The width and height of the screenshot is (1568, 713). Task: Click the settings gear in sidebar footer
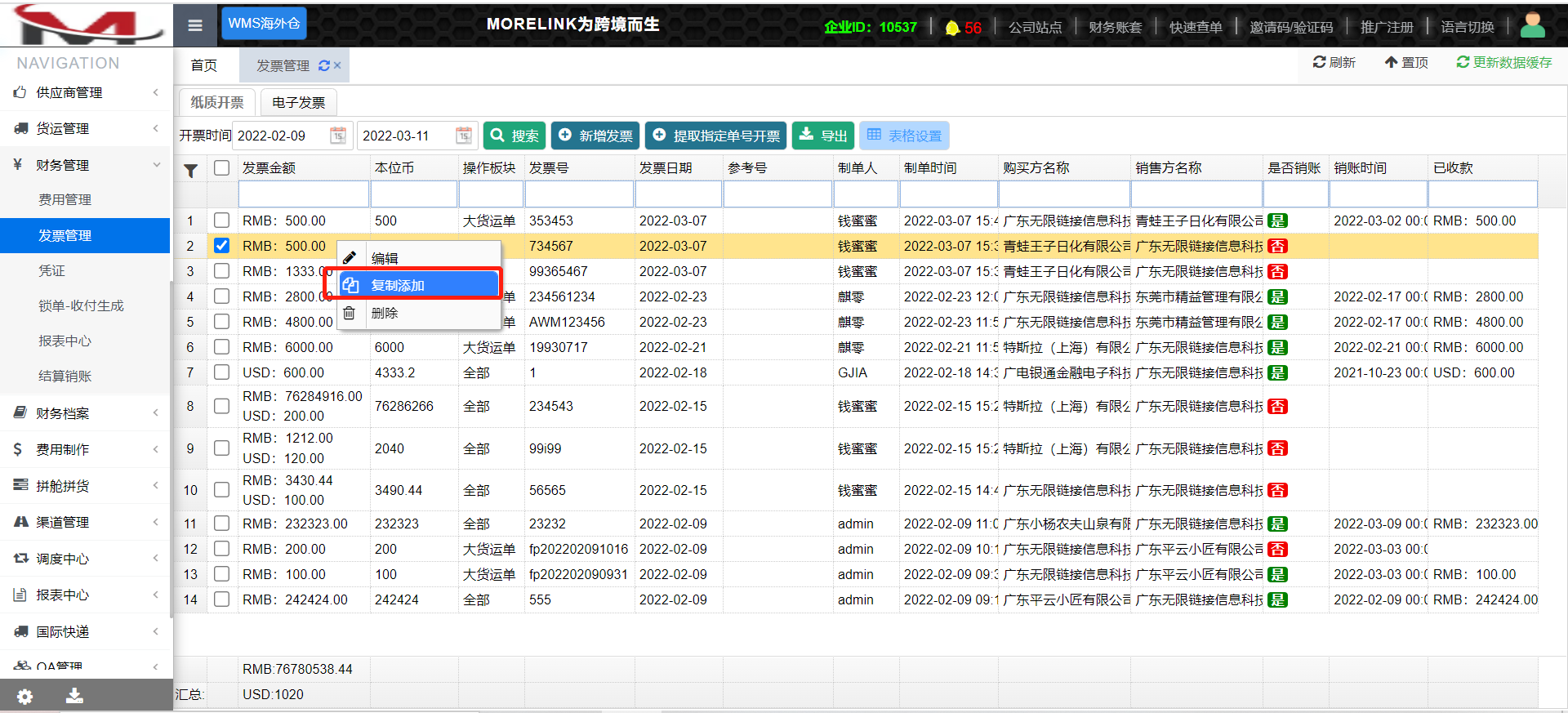point(25,697)
